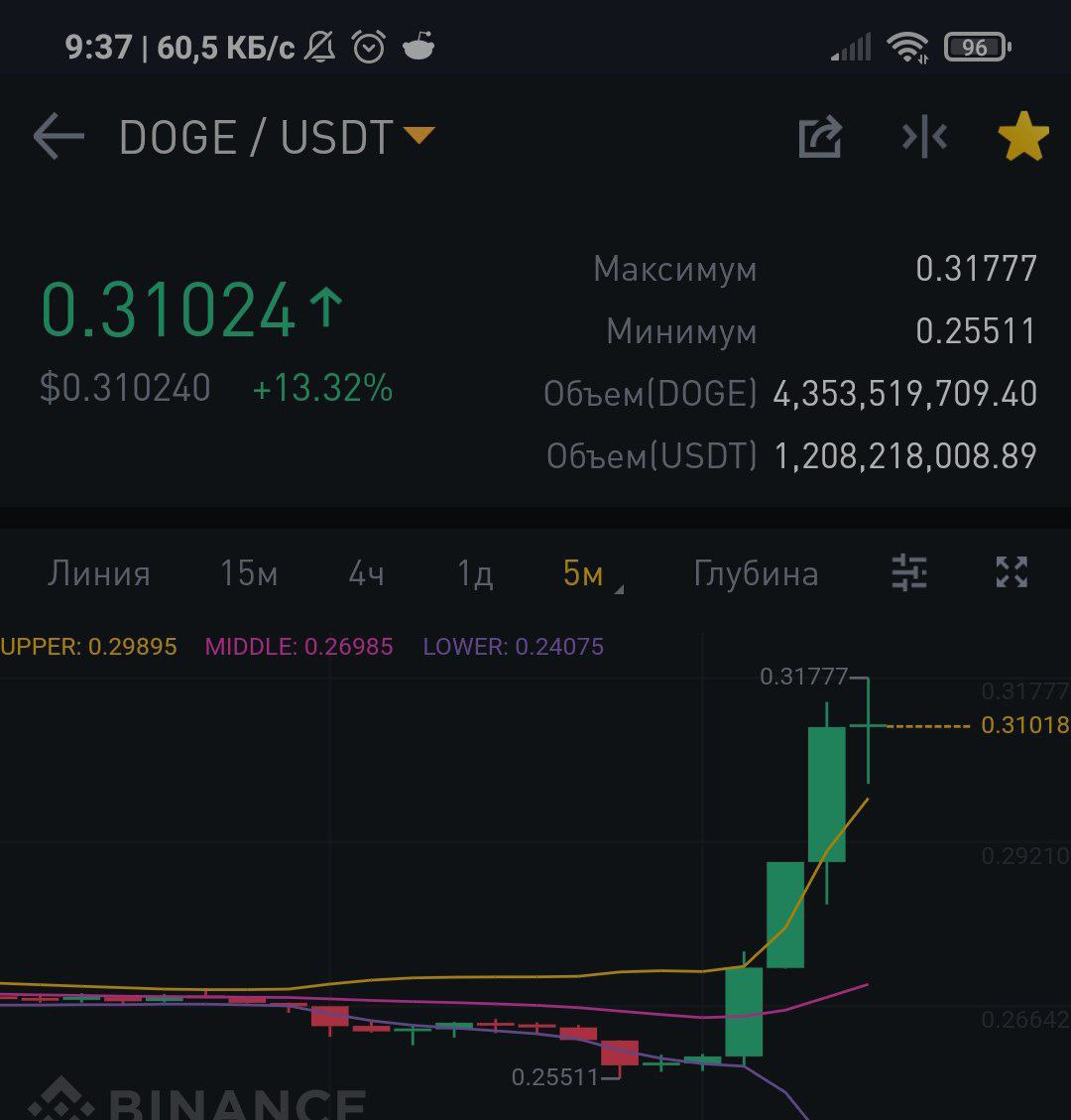
Task: Tap the muted notifications bell in status bar
Action: coord(320,48)
